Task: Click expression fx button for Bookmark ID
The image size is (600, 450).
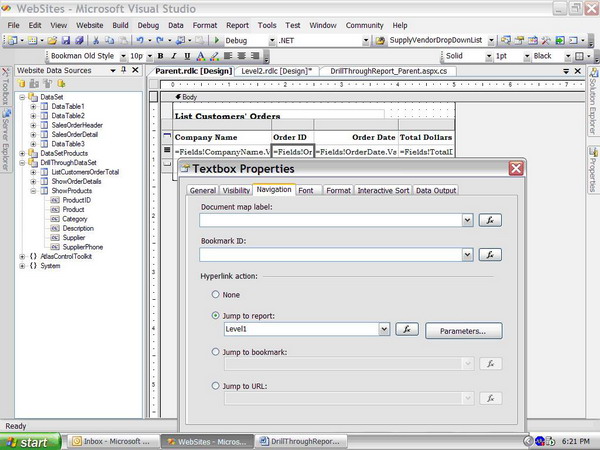Action: (x=490, y=254)
